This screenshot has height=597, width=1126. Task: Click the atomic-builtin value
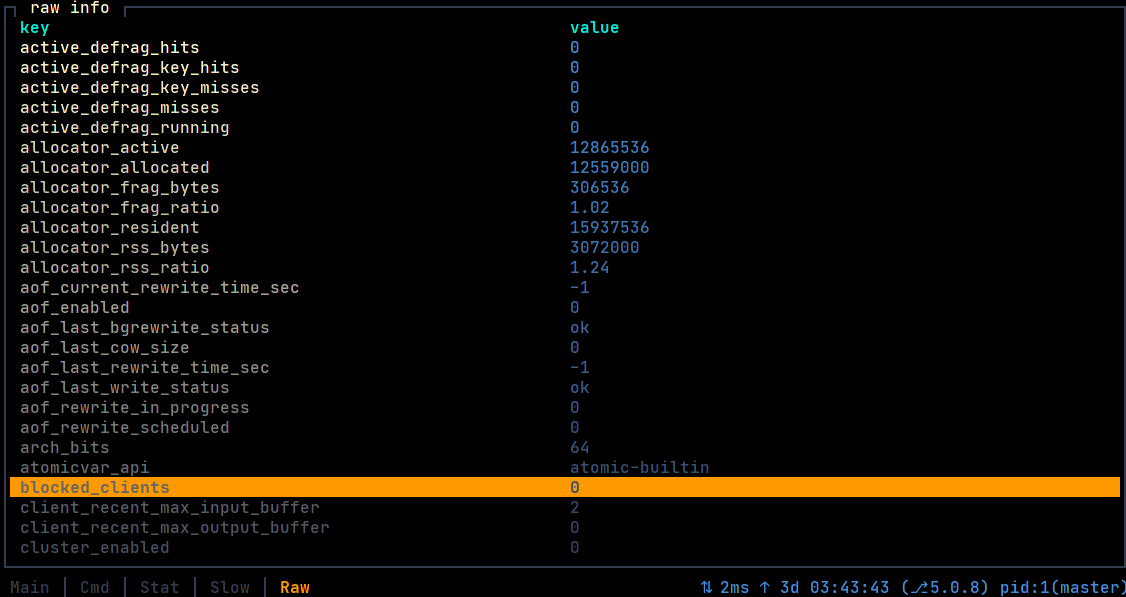tap(640, 468)
